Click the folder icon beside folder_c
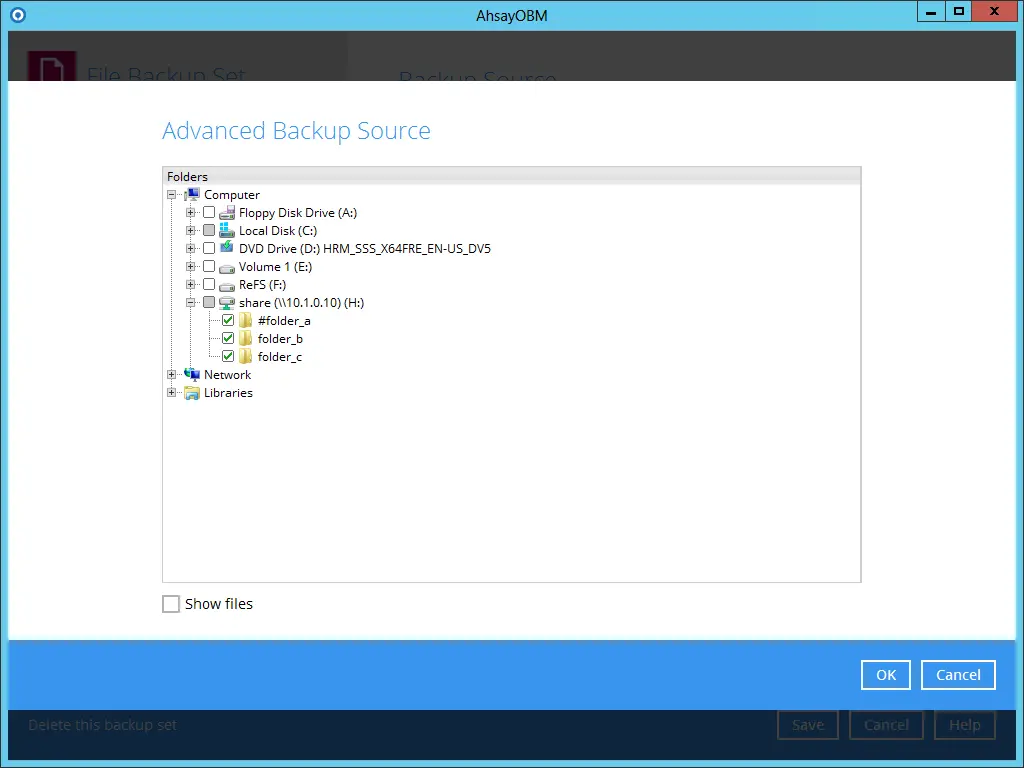Image resolution: width=1024 pixels, height=768 pixels. pos(245,356)
